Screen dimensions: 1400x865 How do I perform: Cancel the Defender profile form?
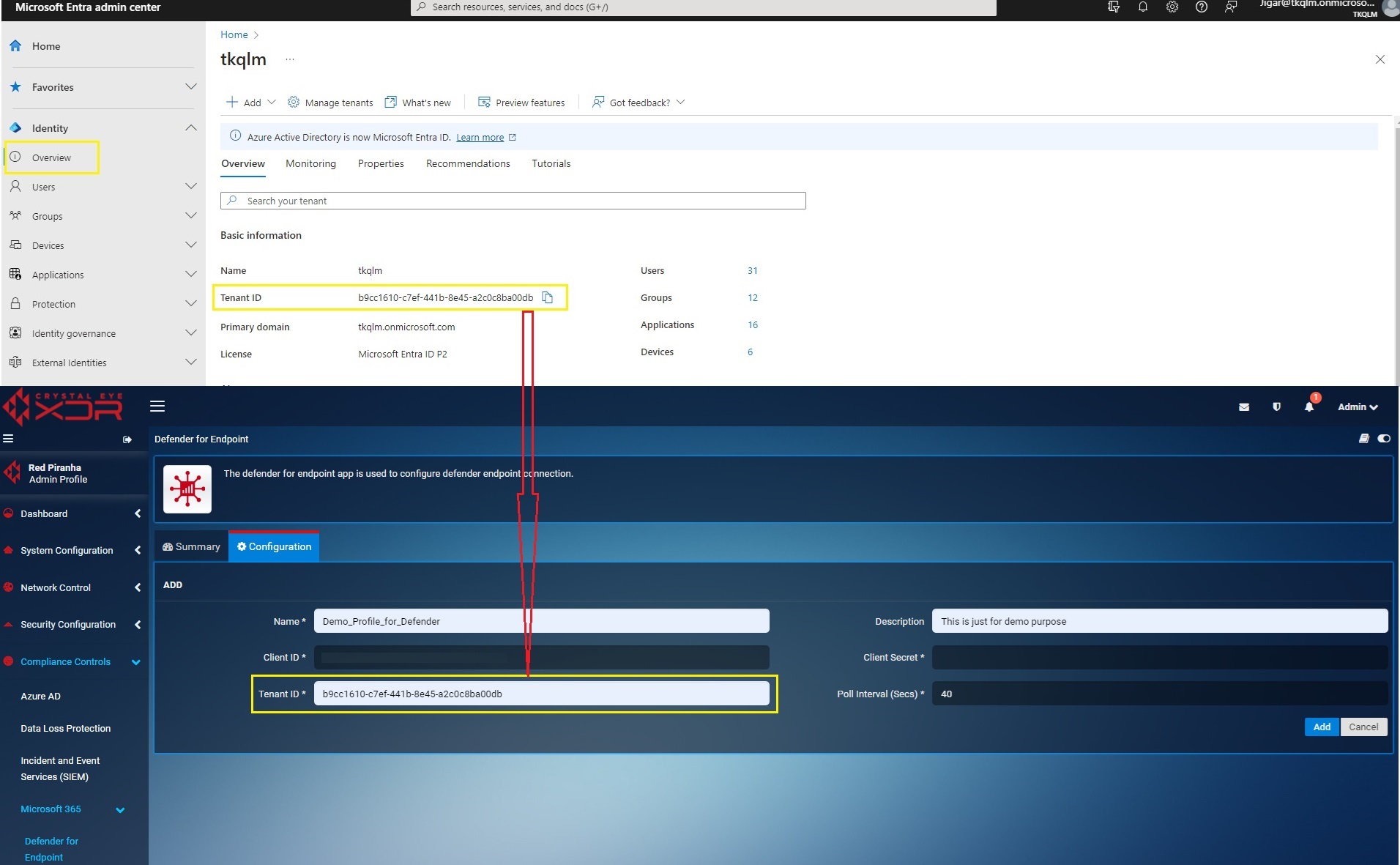pos(1363,727)
